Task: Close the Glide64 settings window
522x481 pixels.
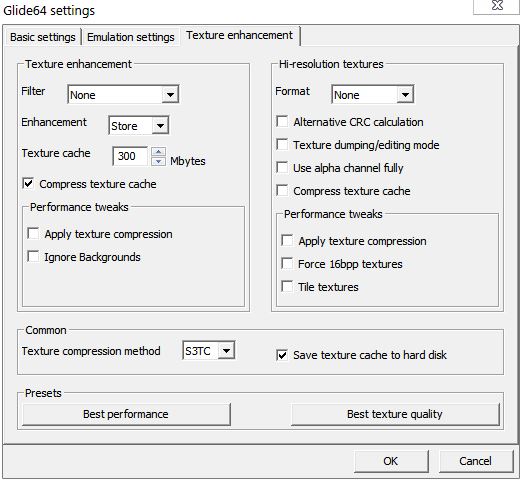Action: tap(497, 5)
